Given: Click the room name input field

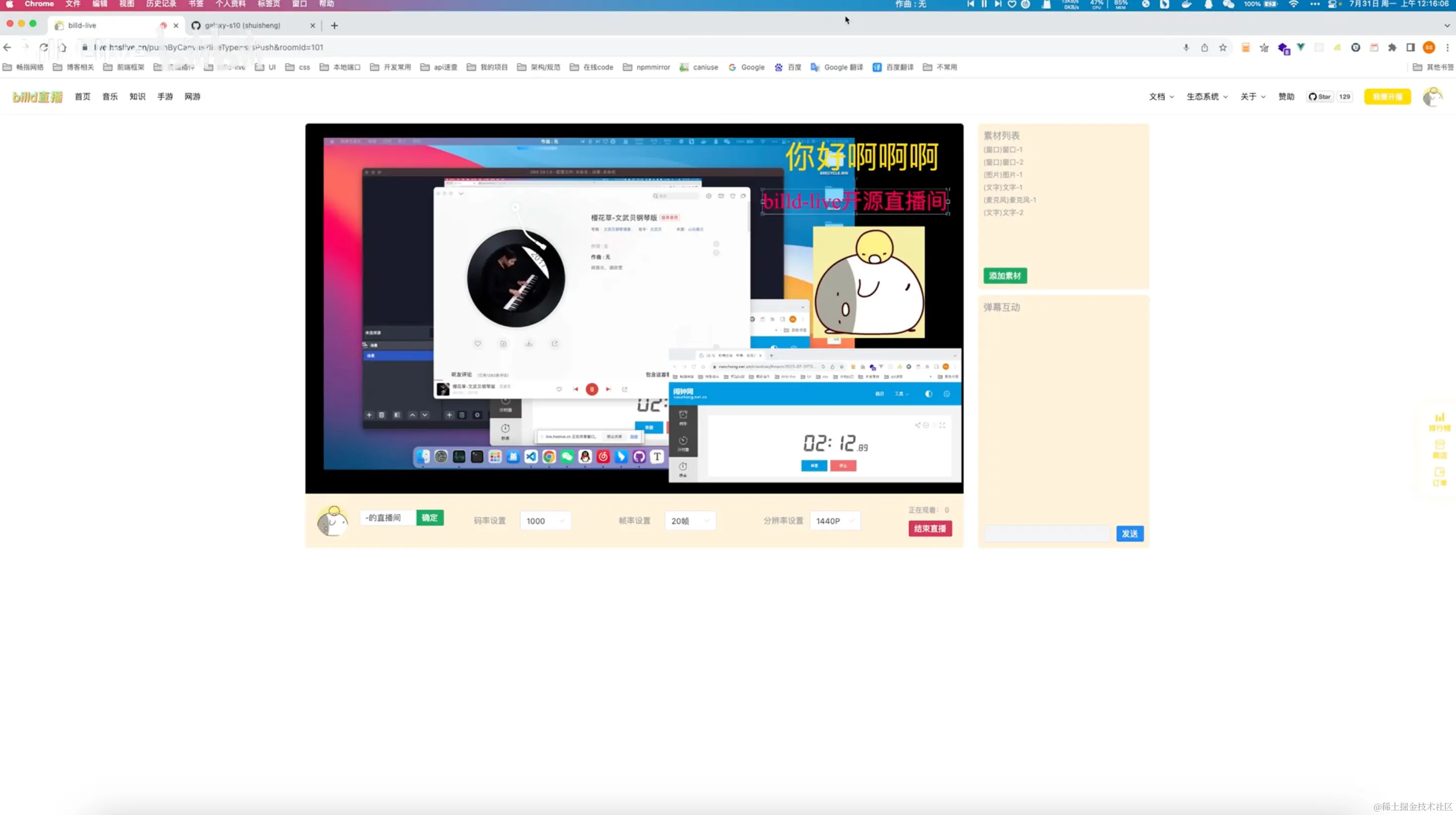Looking at the screenshot, I should pos(388,518).
